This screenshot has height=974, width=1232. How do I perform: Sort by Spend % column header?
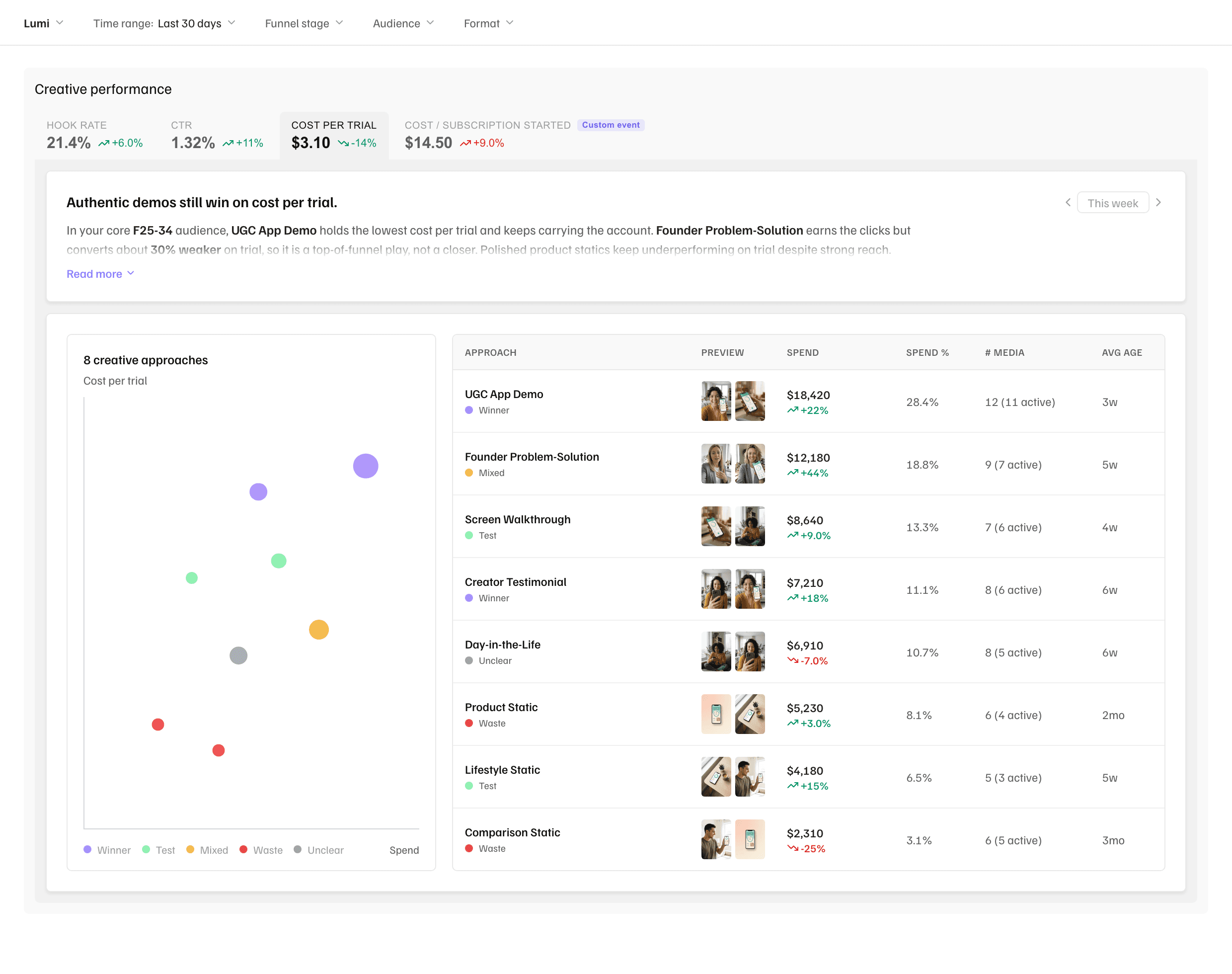click(927, 352)
